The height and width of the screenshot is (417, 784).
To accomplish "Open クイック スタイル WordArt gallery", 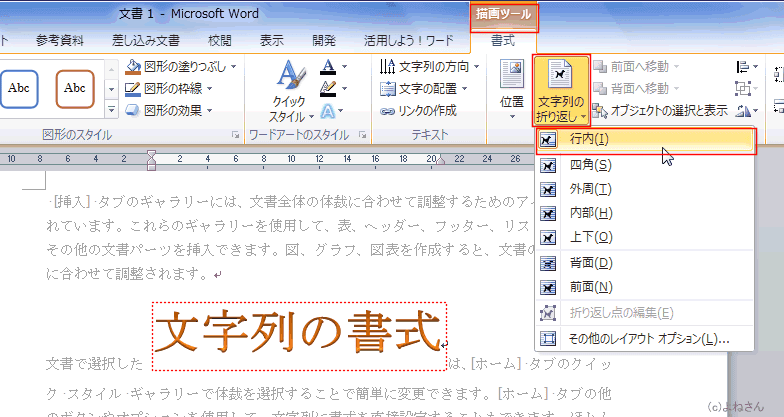I will (288, 90).
